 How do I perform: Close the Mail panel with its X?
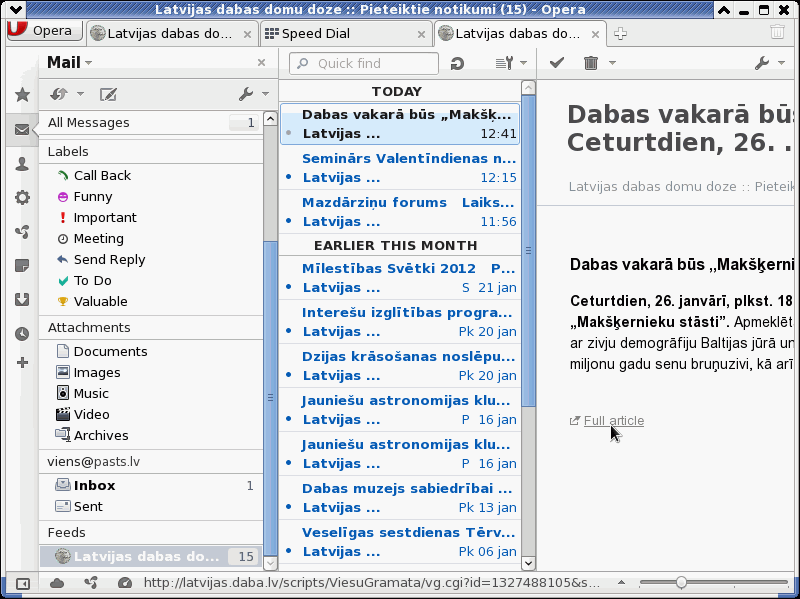(x=262, y=62)
